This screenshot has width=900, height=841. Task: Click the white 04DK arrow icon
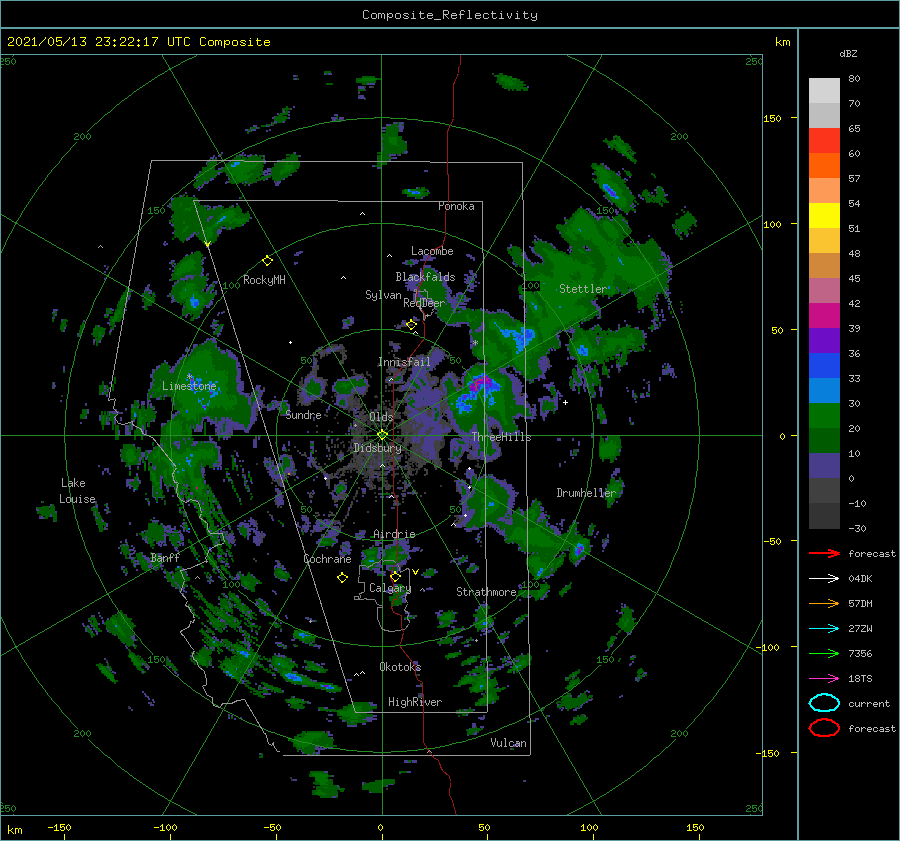point(824,579)
